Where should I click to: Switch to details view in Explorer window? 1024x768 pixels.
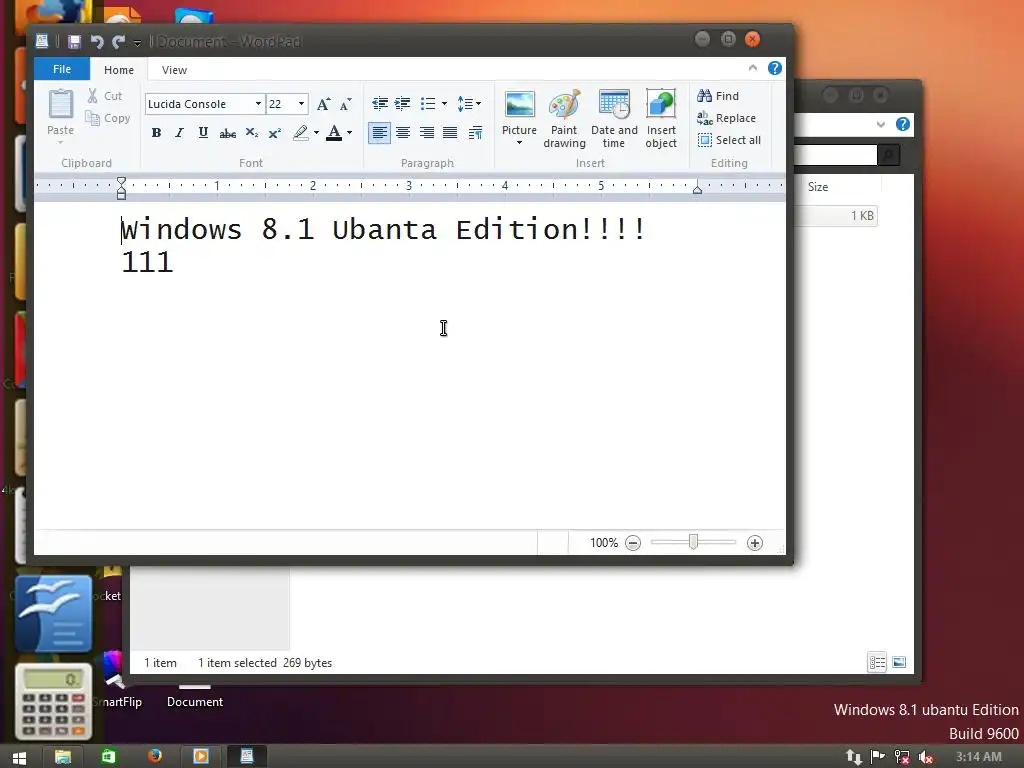point(877,662)
